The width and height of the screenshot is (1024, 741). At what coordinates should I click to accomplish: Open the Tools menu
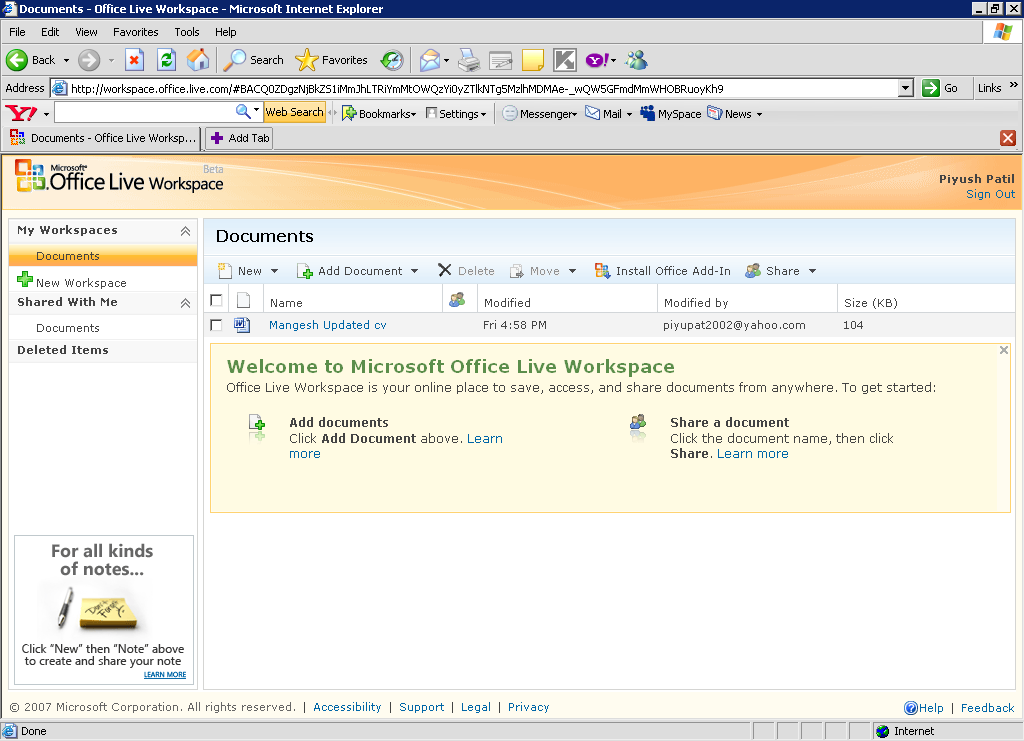coord(187,32)
